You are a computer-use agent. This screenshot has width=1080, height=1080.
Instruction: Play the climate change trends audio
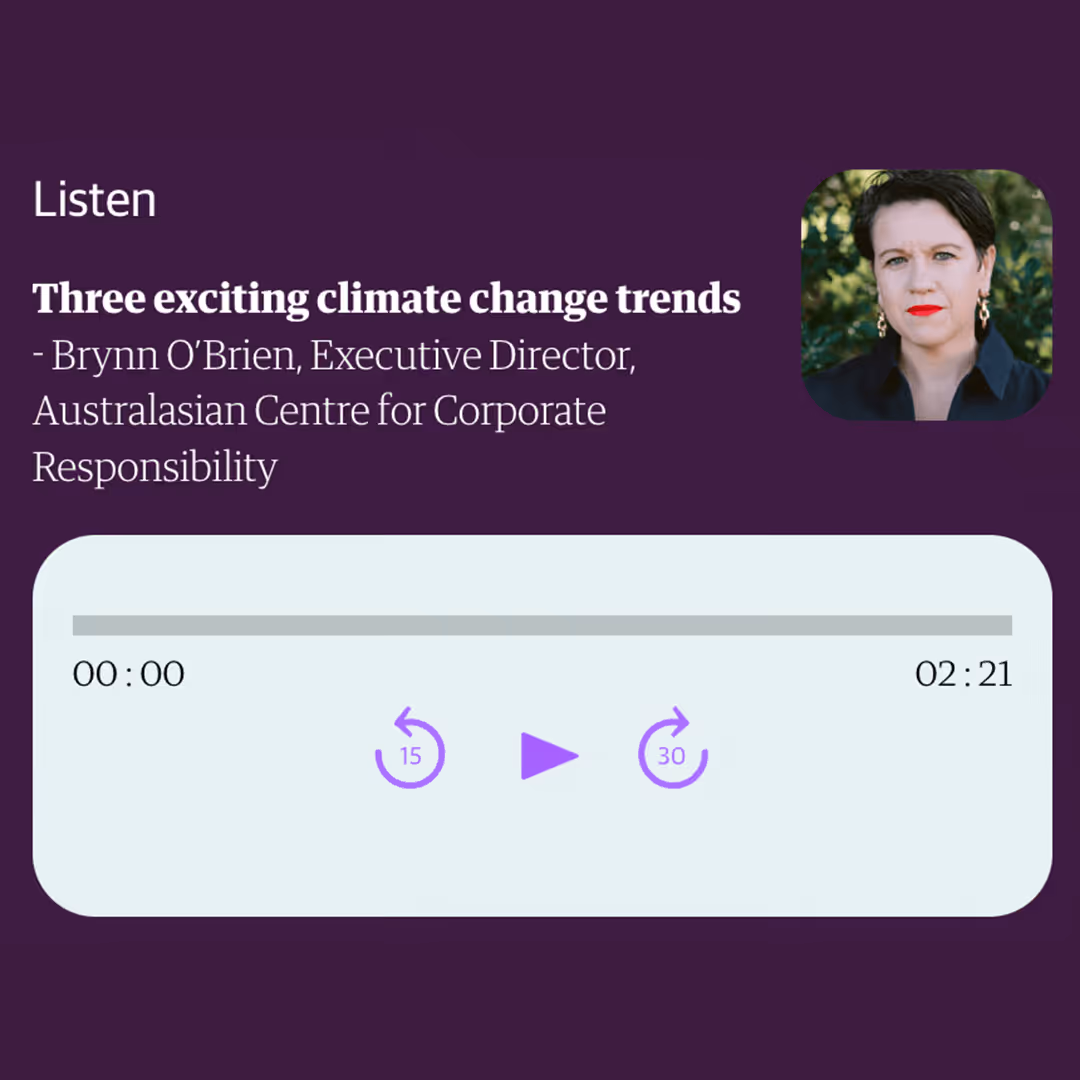tap(549, 756)
